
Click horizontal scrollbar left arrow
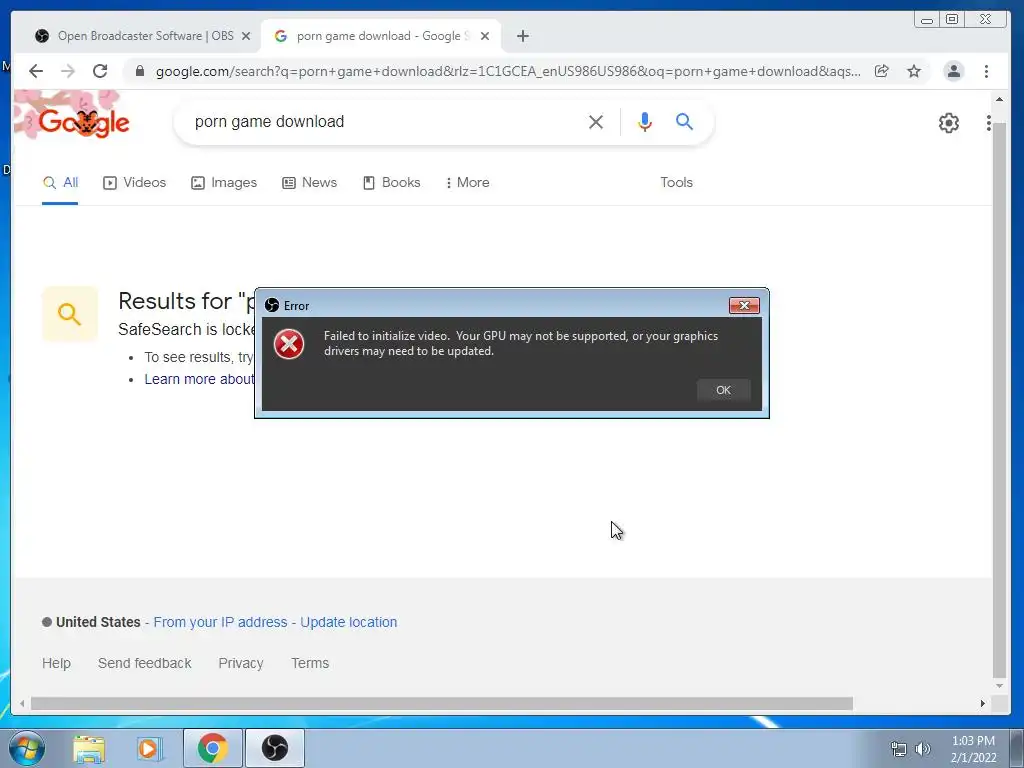click(22, 703)
